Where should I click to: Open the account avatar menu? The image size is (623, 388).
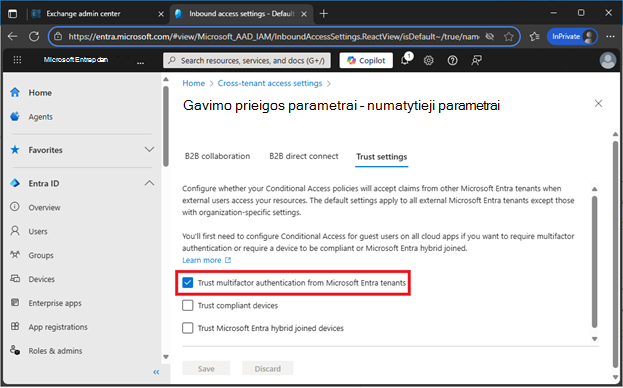(608, 60)
